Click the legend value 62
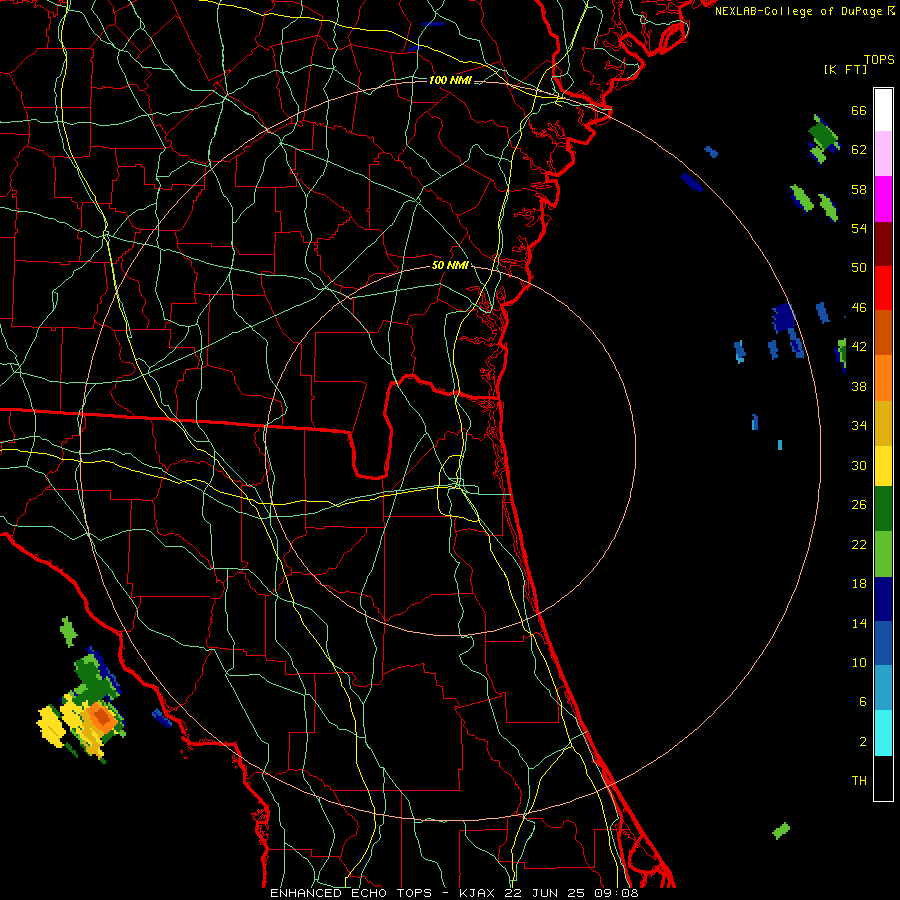This screenshot has width=900, height=900. 859,150
